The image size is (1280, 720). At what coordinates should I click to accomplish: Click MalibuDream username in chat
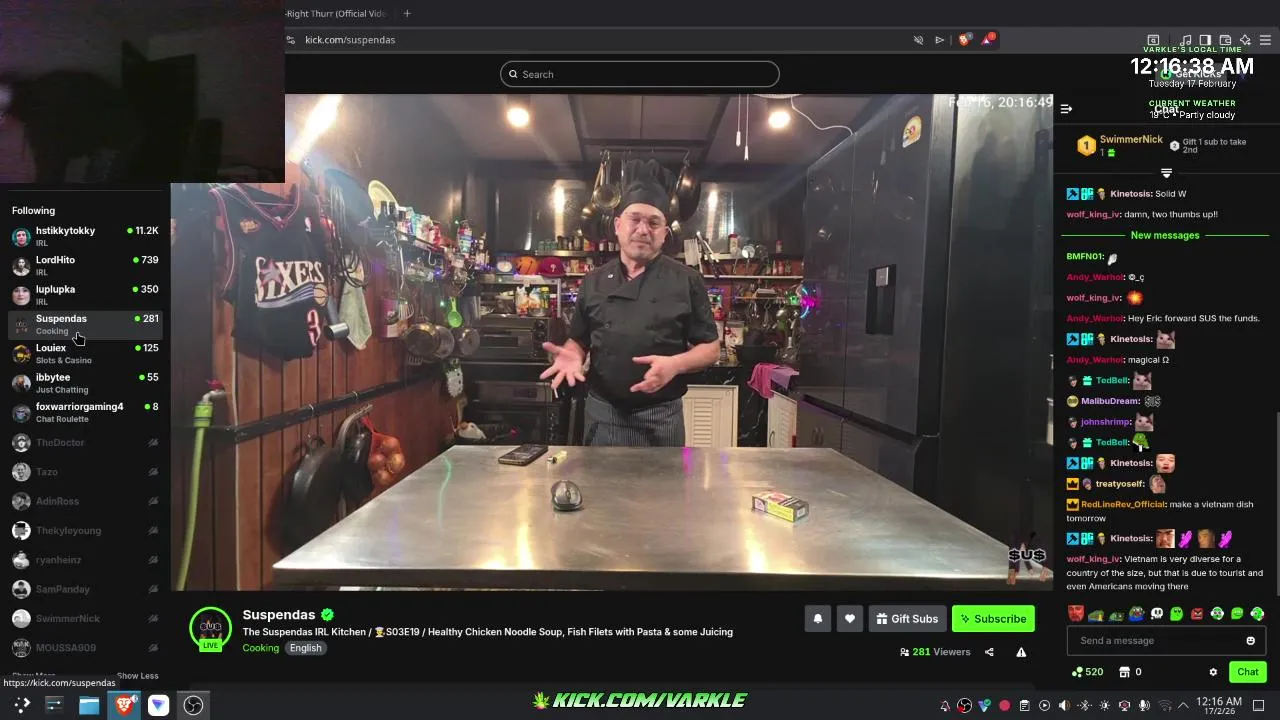pos(1110,401)
